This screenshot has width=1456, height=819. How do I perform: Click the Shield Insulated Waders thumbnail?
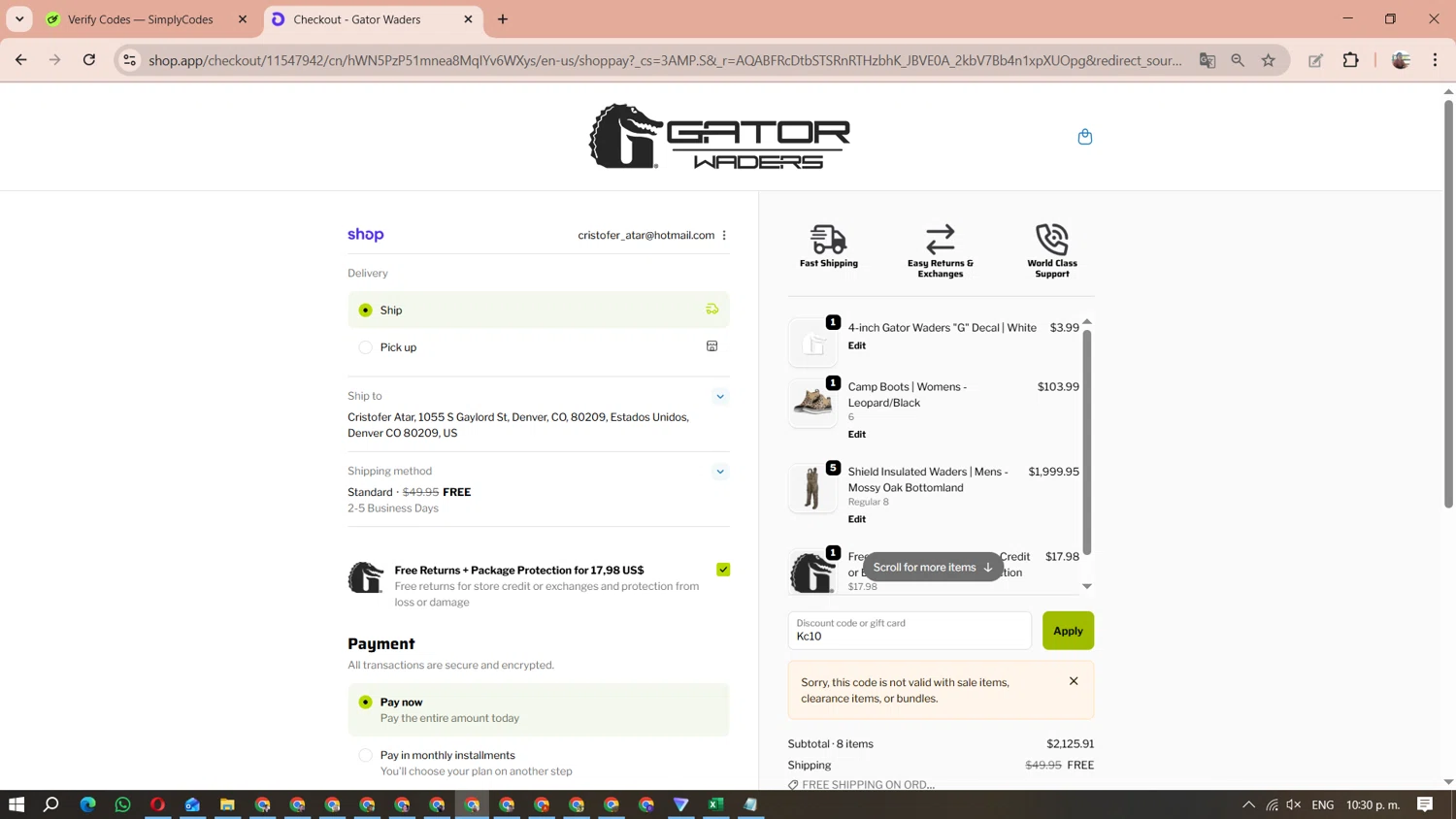[x=812, y=488]
